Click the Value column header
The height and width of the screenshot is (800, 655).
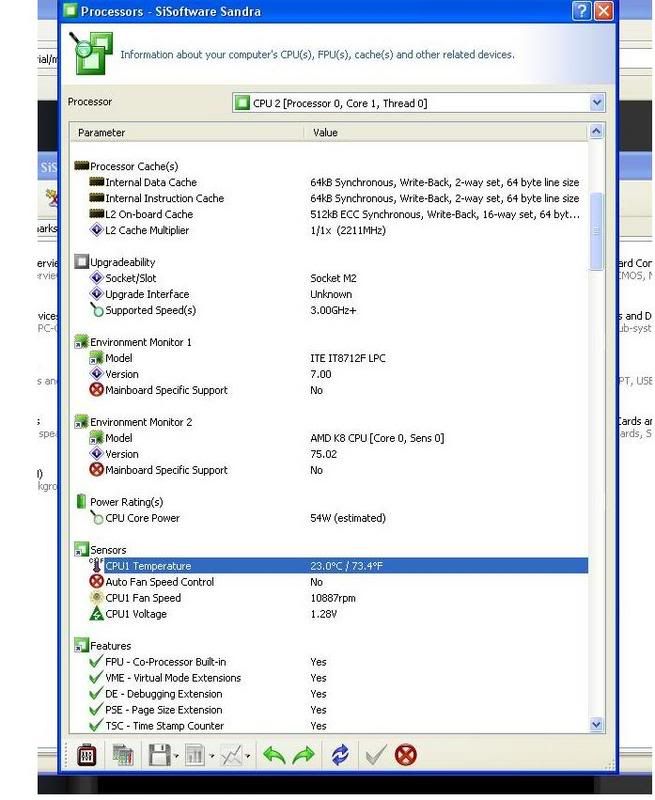point(445,133)
